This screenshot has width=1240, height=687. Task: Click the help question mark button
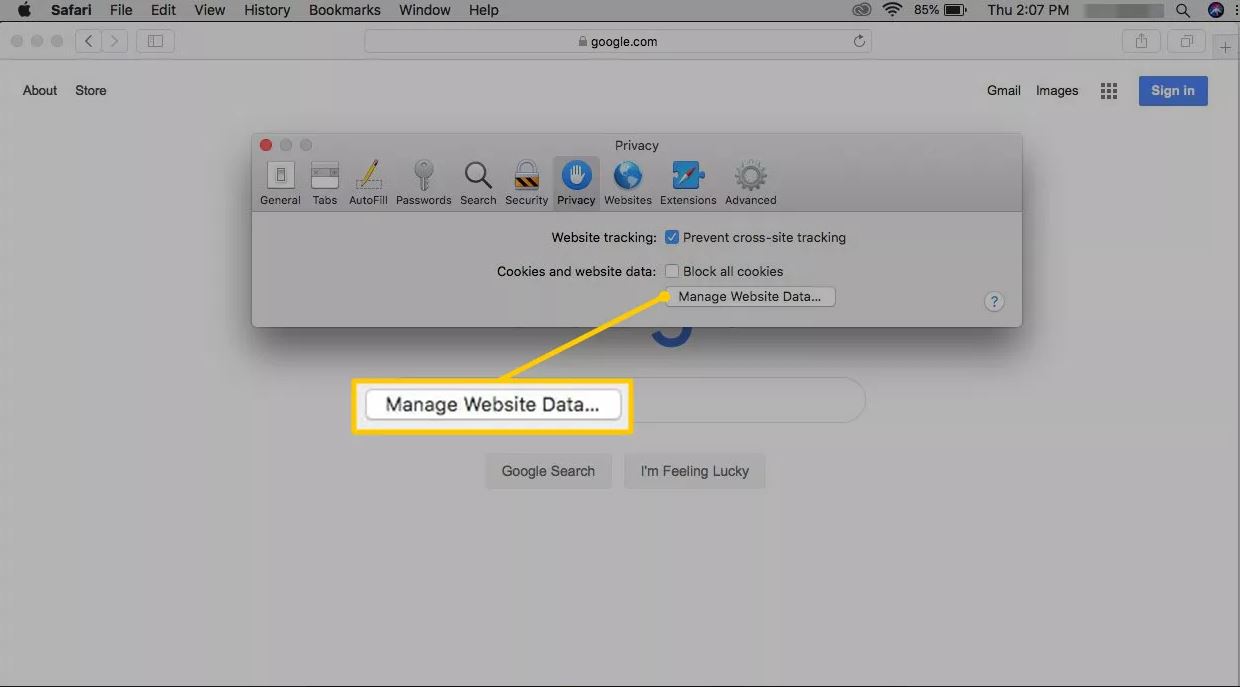(x=994, y=301)
